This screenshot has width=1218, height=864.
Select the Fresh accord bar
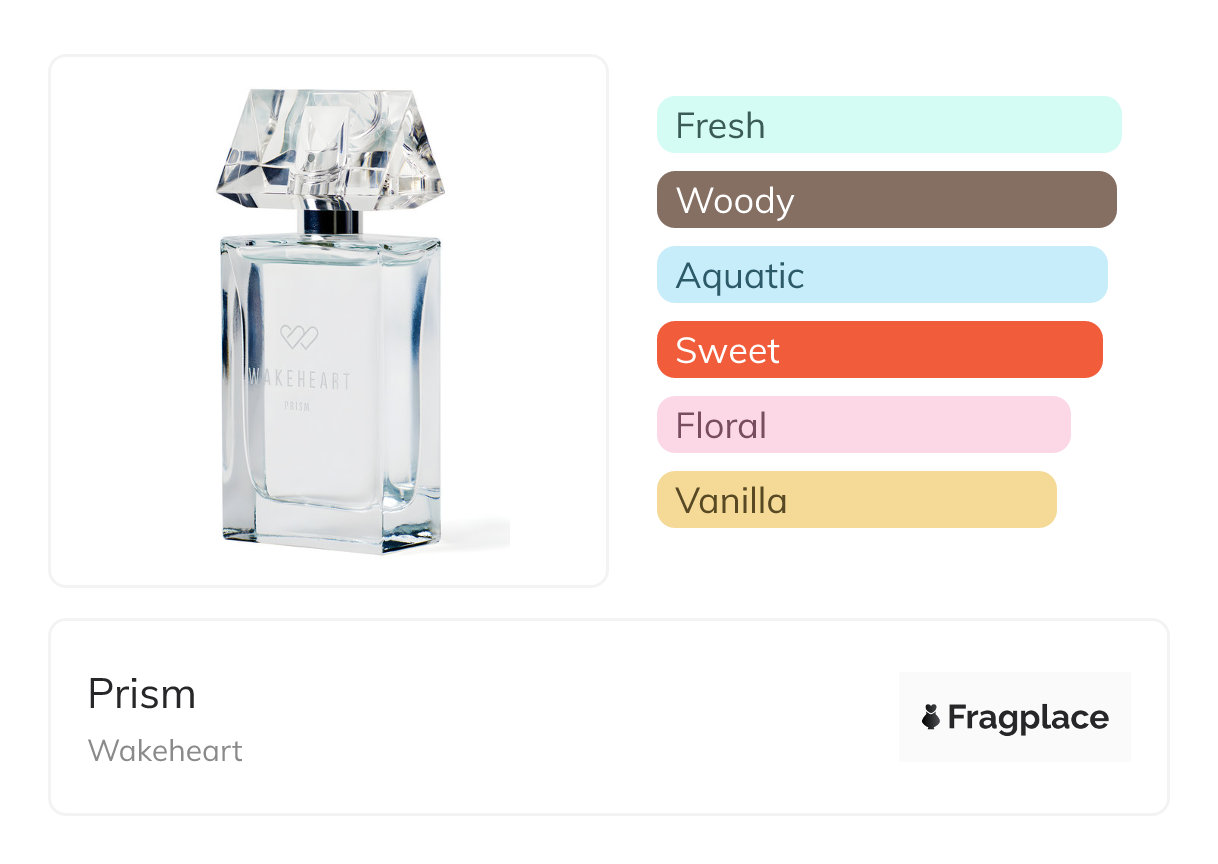tap(889, 125)
